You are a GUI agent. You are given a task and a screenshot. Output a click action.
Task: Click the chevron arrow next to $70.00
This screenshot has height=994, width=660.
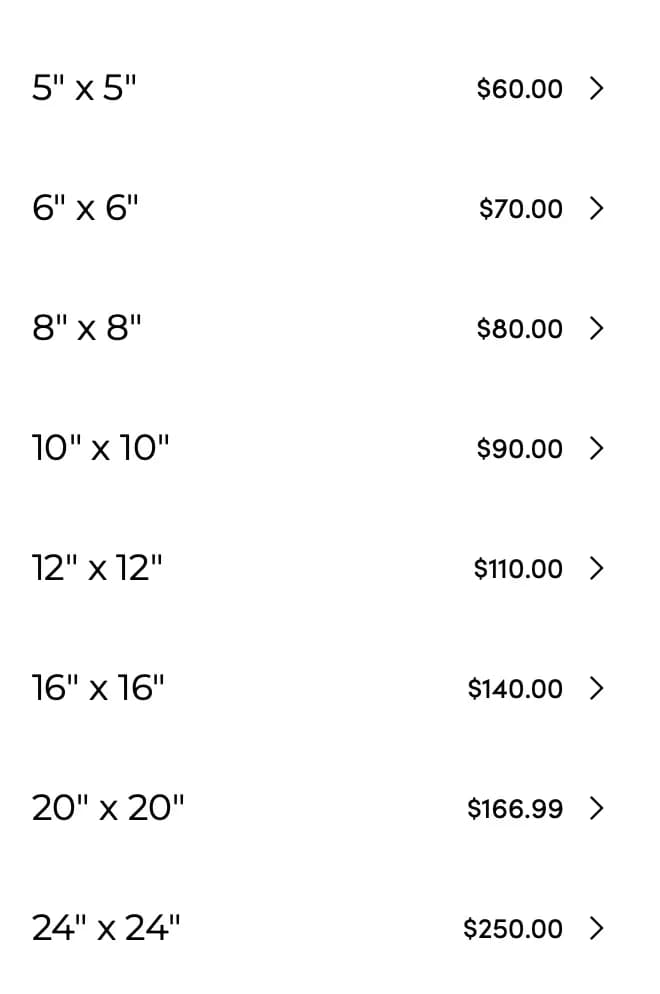click(596, 208)
